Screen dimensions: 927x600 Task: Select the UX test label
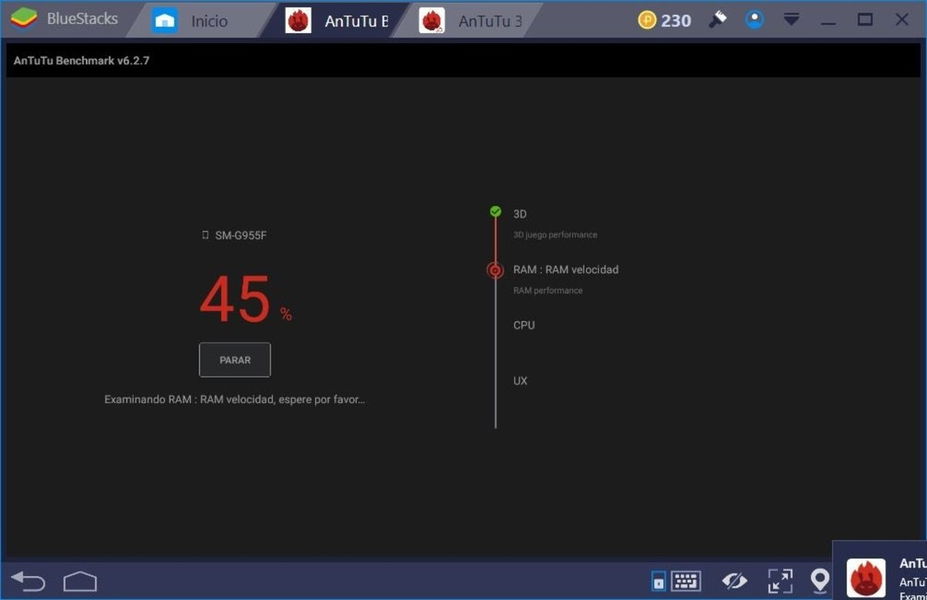click(x=520, y=381)
